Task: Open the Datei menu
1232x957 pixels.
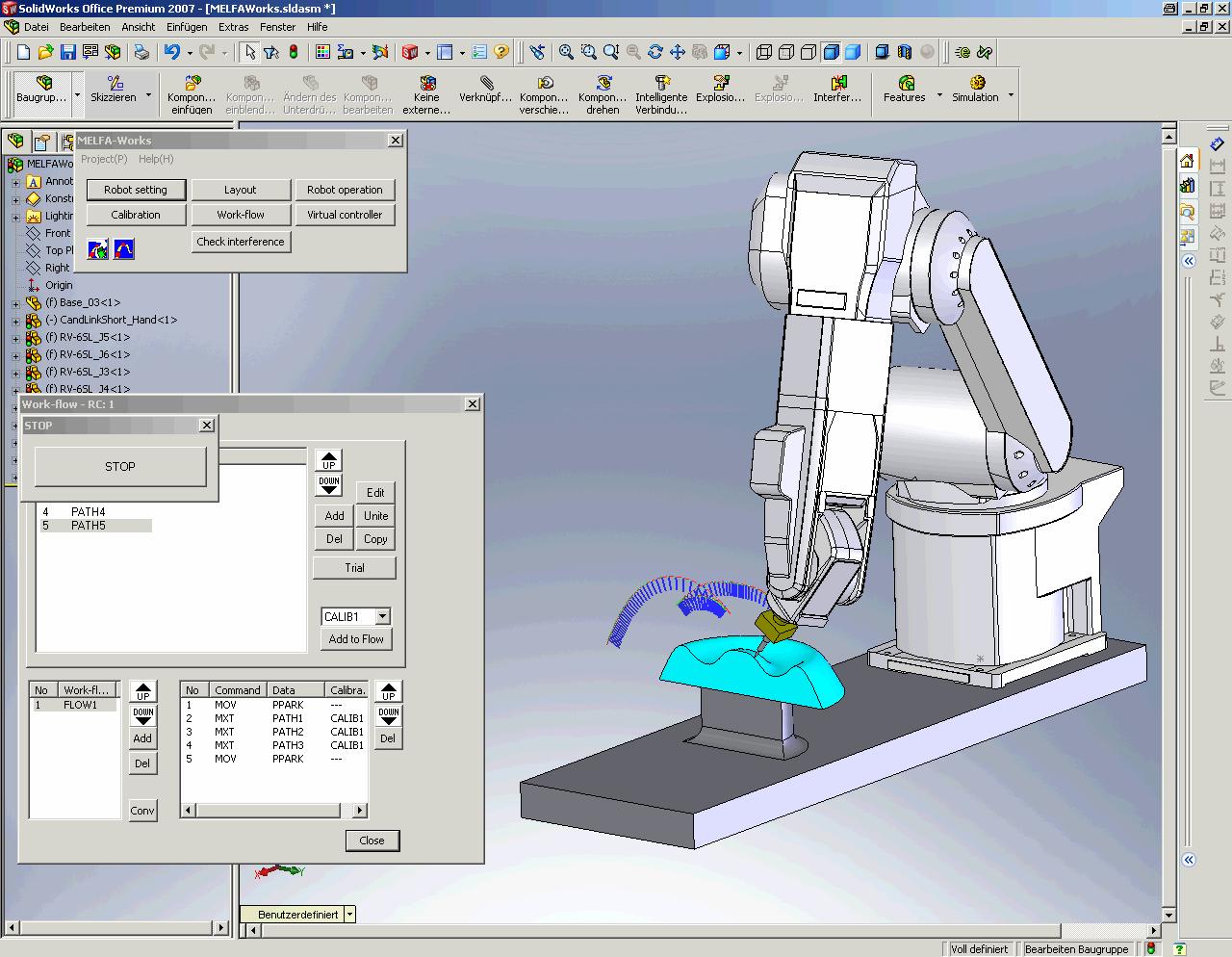Action: pos(36,27)
